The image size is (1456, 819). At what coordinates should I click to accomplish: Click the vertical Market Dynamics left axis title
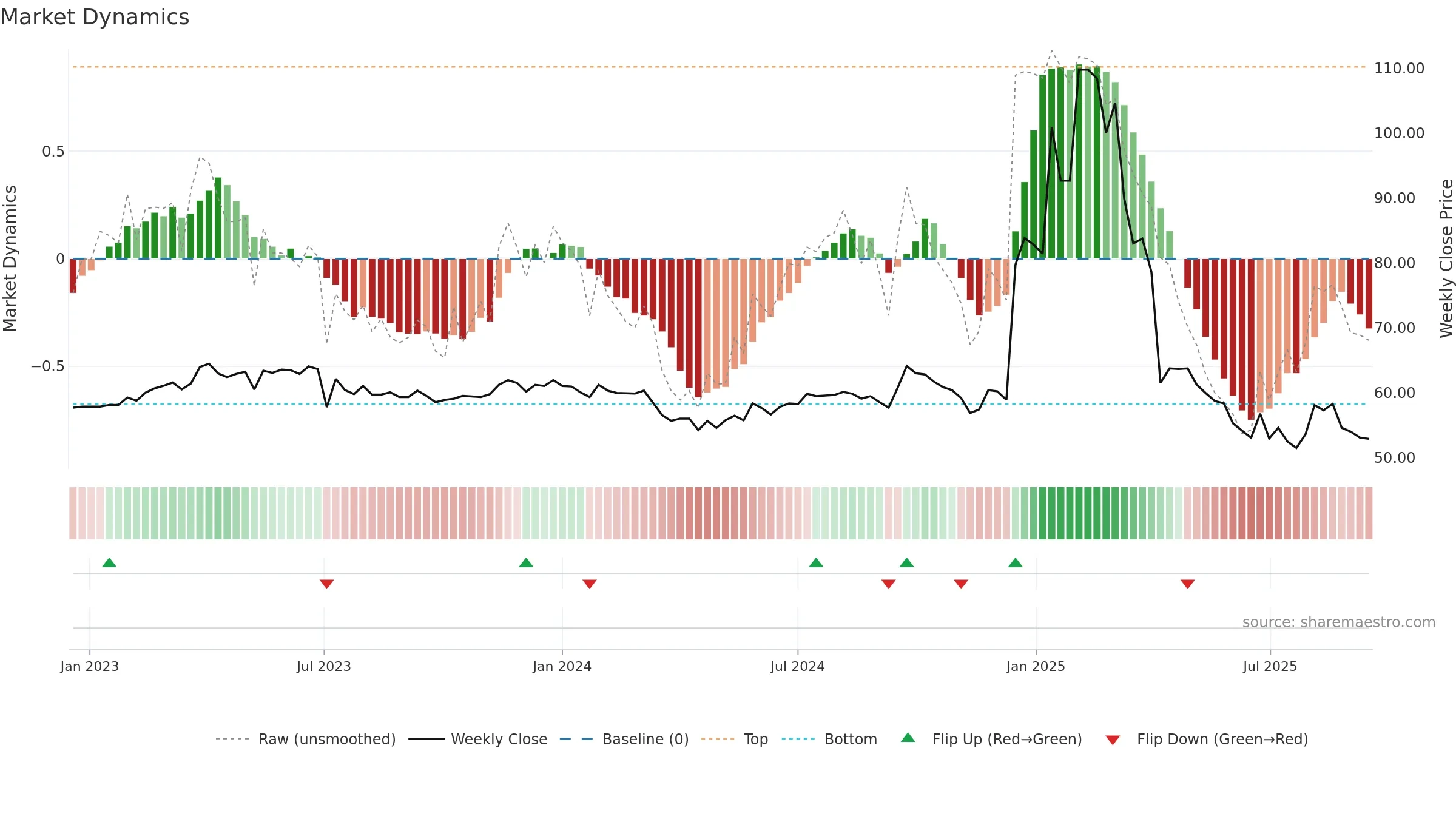click(10, 258)
